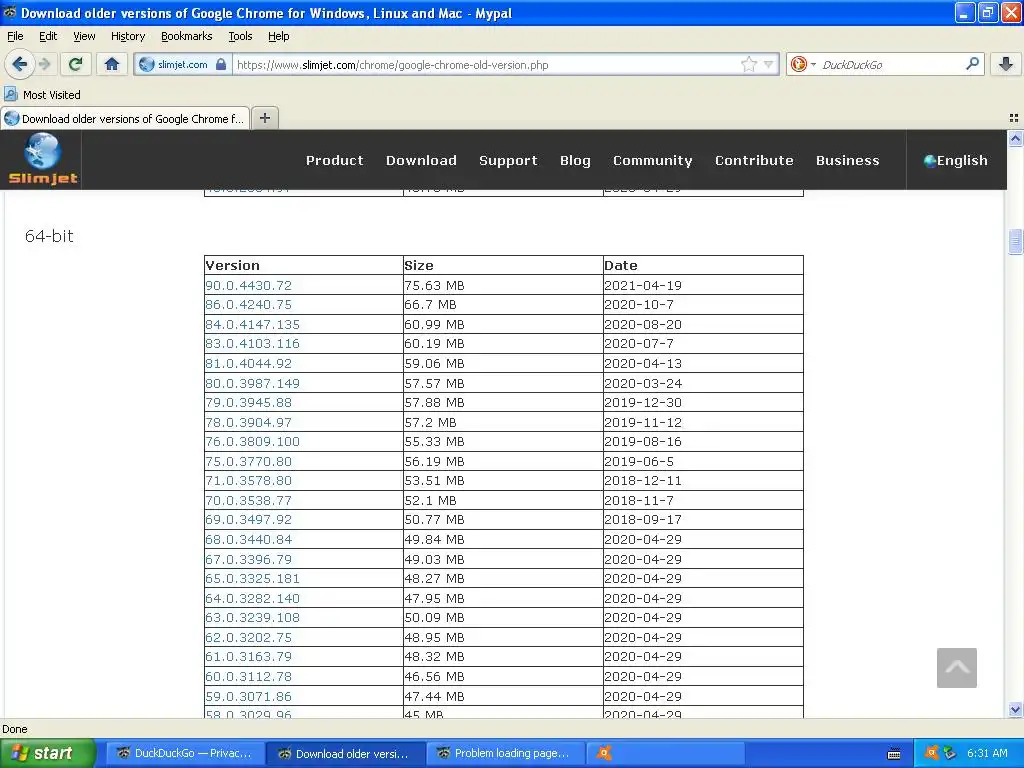
Task: Click the orange Avast taskbar button
Action: (666, 753)
